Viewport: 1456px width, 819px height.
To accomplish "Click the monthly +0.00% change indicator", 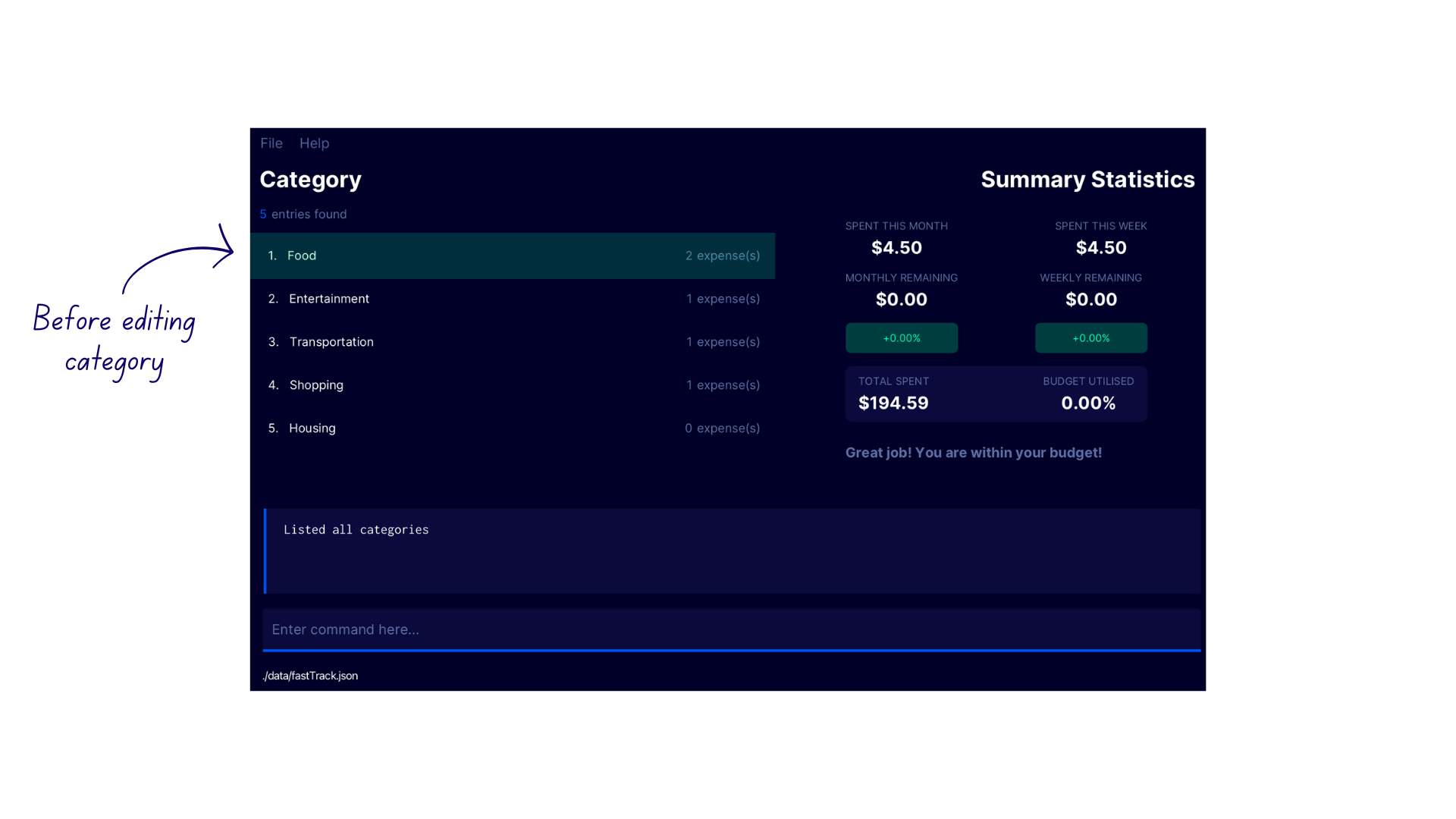I will [x=902, y=338].
